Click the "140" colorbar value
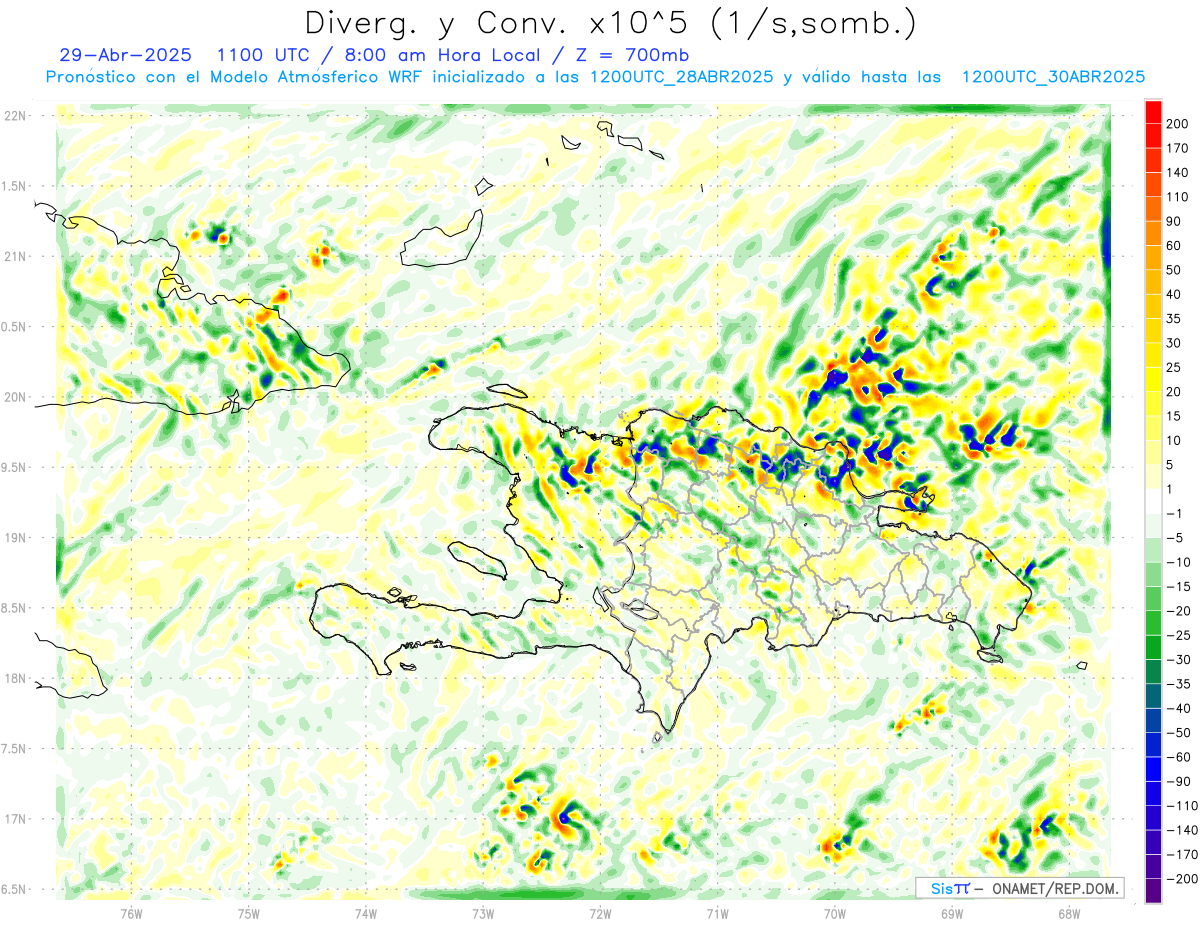Screen dimensions: 1200x927 click(1179, 172)
